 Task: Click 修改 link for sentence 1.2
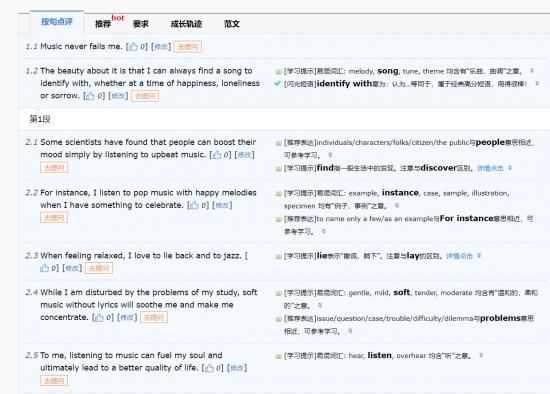[x=118, y=96]
